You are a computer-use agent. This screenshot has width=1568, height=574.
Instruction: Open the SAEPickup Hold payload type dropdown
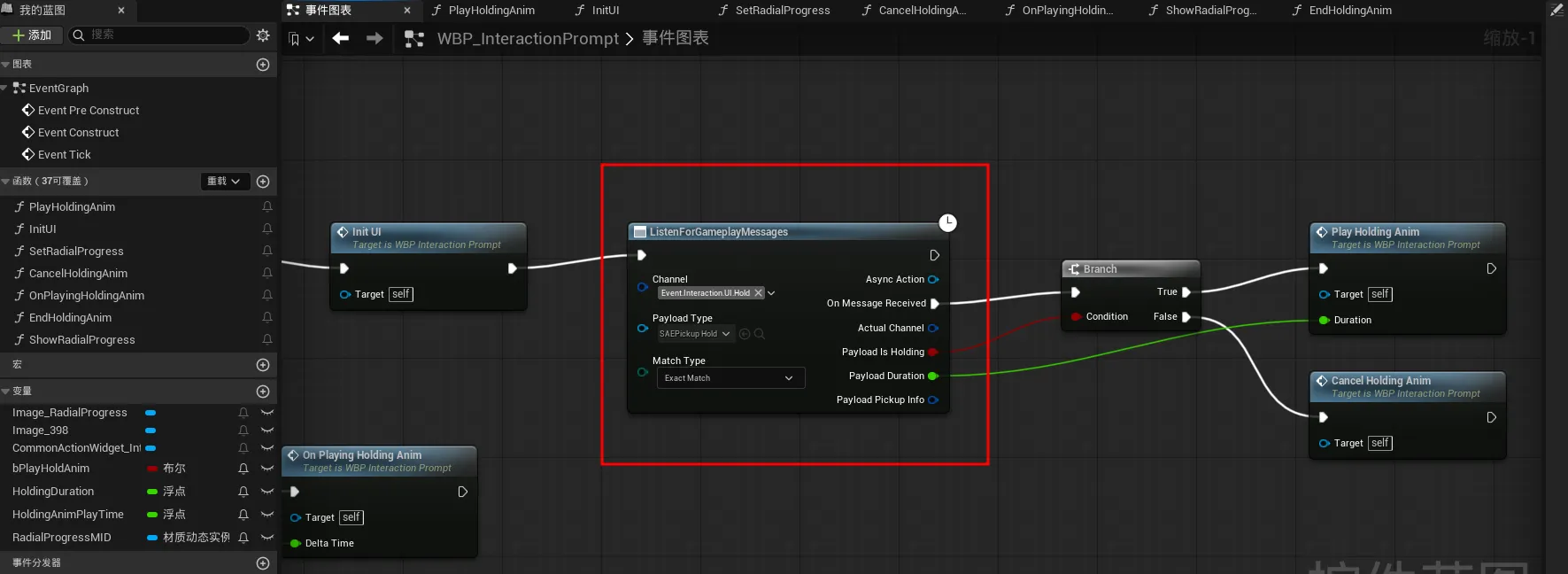click(x=695, y=334)
